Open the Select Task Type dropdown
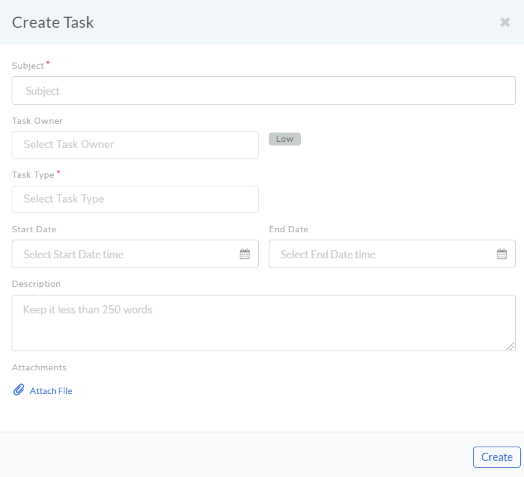This screenshot has height=477, width=524. (x=135, y=199)
